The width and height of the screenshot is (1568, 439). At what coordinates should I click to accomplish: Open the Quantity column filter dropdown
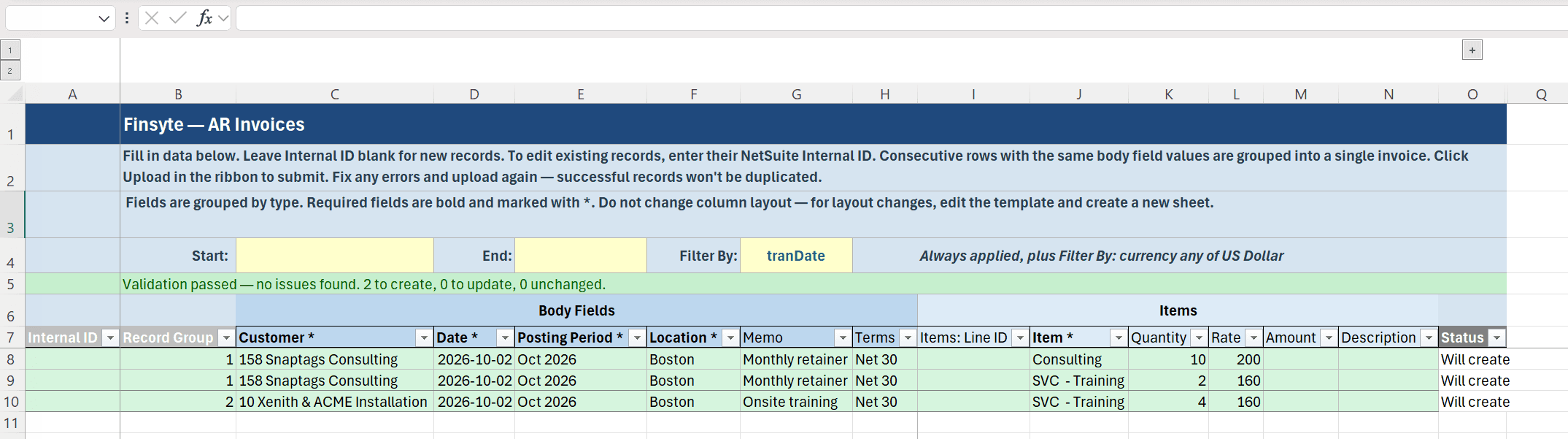1199,337
